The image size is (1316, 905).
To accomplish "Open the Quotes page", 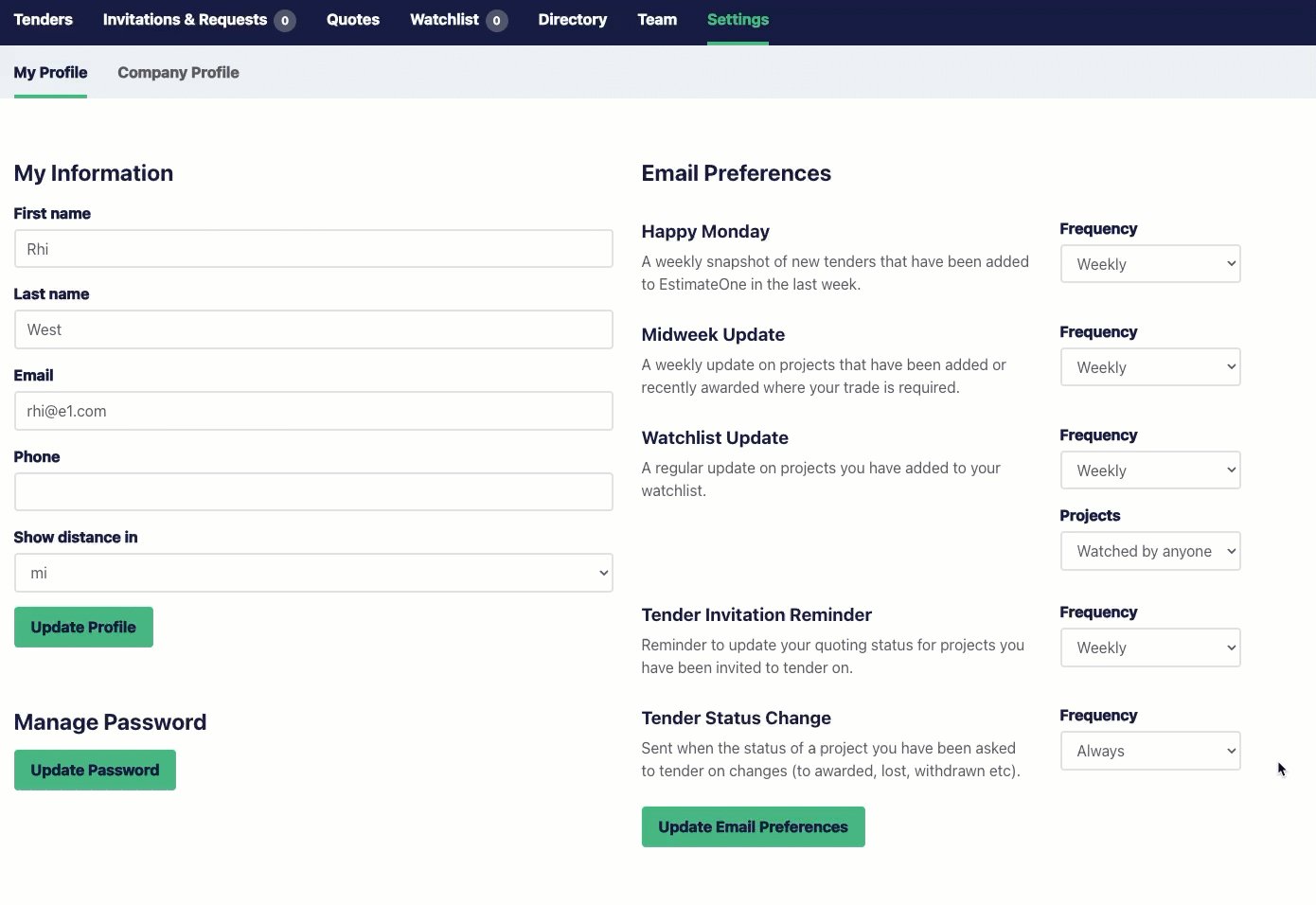I will point(353,20).
